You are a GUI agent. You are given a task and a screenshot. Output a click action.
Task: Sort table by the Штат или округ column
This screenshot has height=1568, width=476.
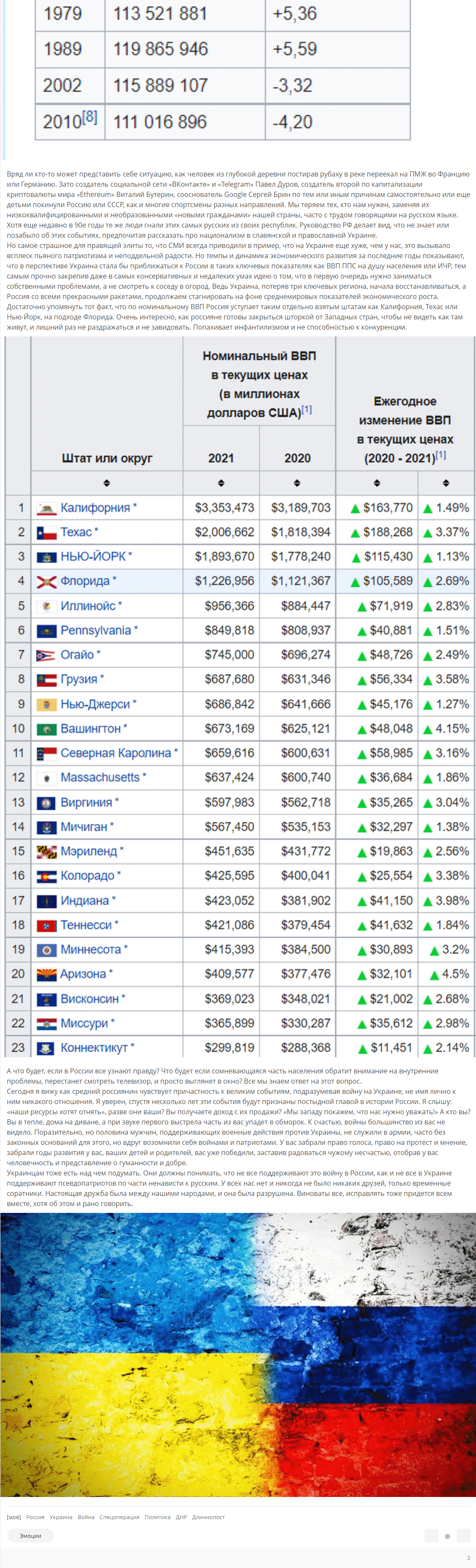pyautogui.click(x=106, y=483)
